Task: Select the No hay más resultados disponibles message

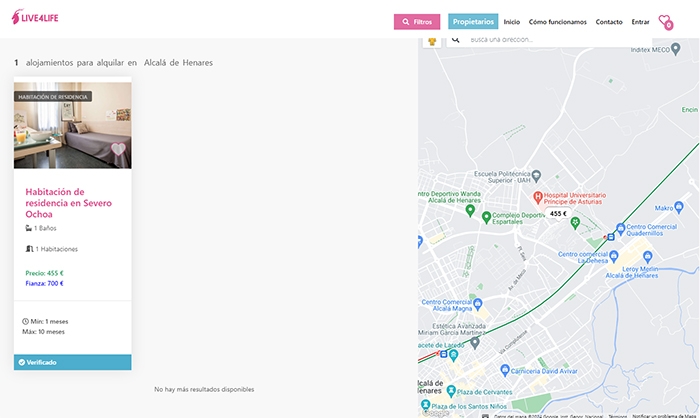Action: click(x=204, y=389)
